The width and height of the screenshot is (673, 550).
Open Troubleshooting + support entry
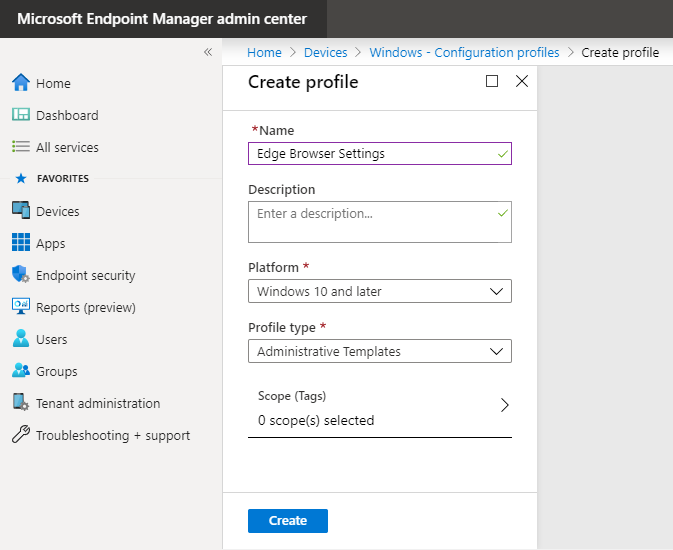[x=113, y=435]
